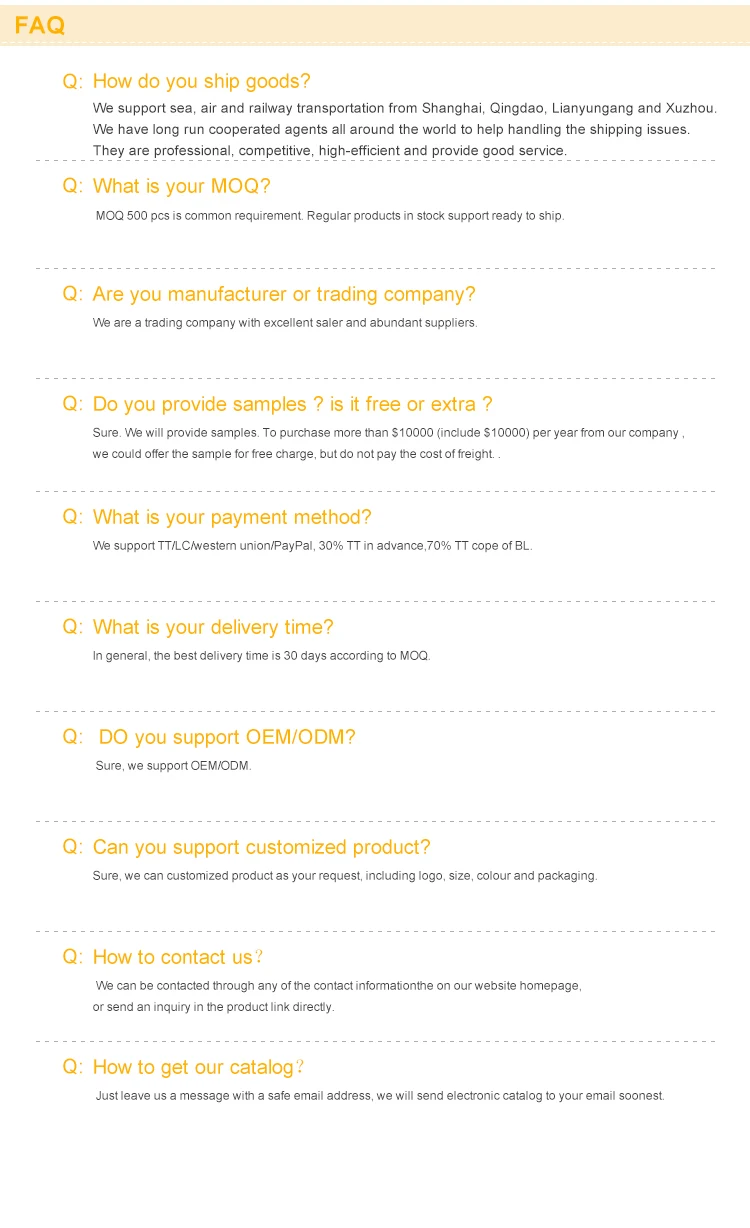
Task: Select 'Are you manufacturer or trading company?' question
Action: [284, 295]
